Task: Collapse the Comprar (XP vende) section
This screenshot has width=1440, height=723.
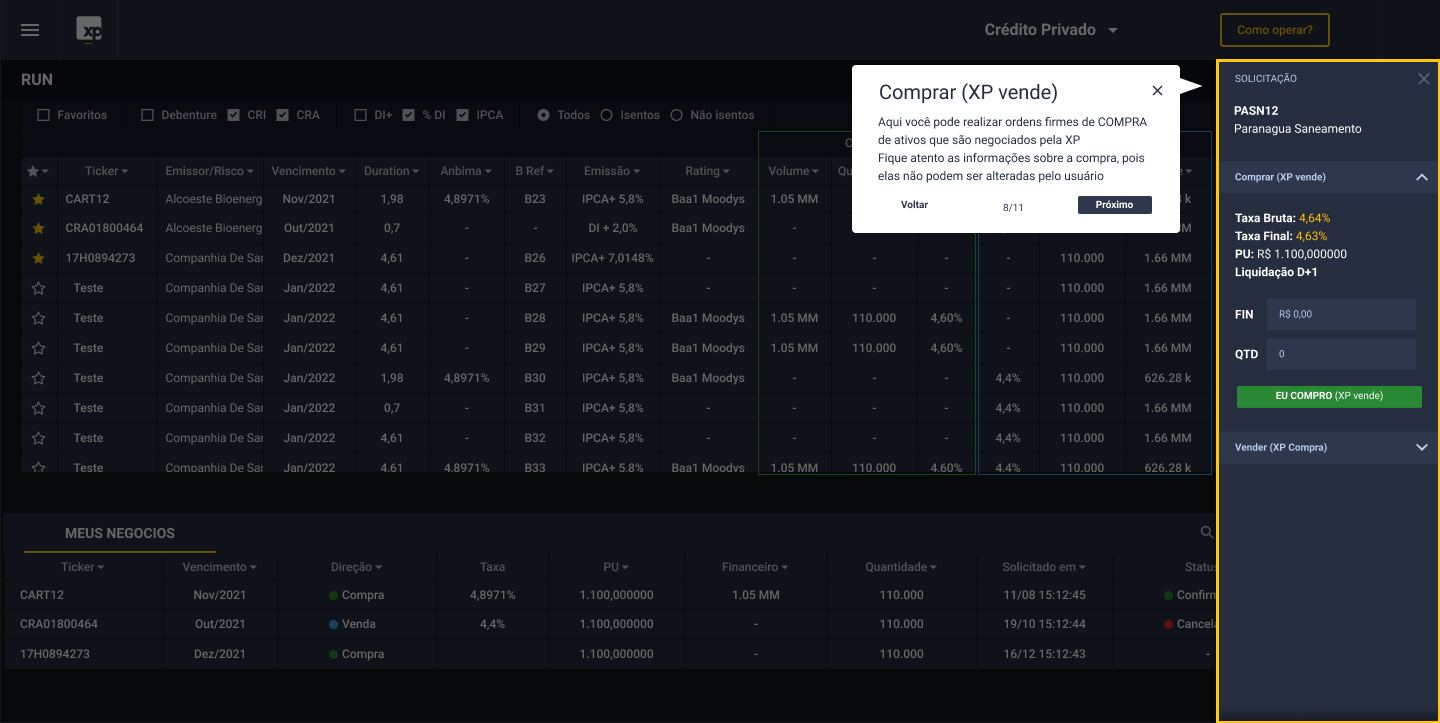Action: [1421, 177]
